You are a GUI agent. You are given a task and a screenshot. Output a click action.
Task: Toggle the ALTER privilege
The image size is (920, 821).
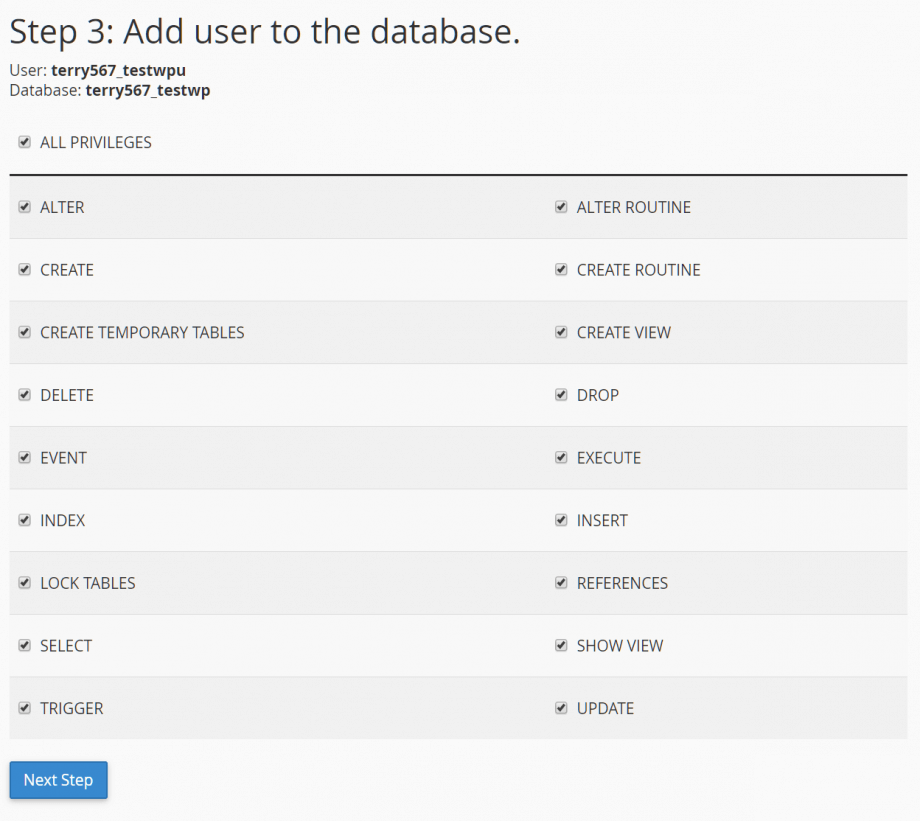coord(24,207)
